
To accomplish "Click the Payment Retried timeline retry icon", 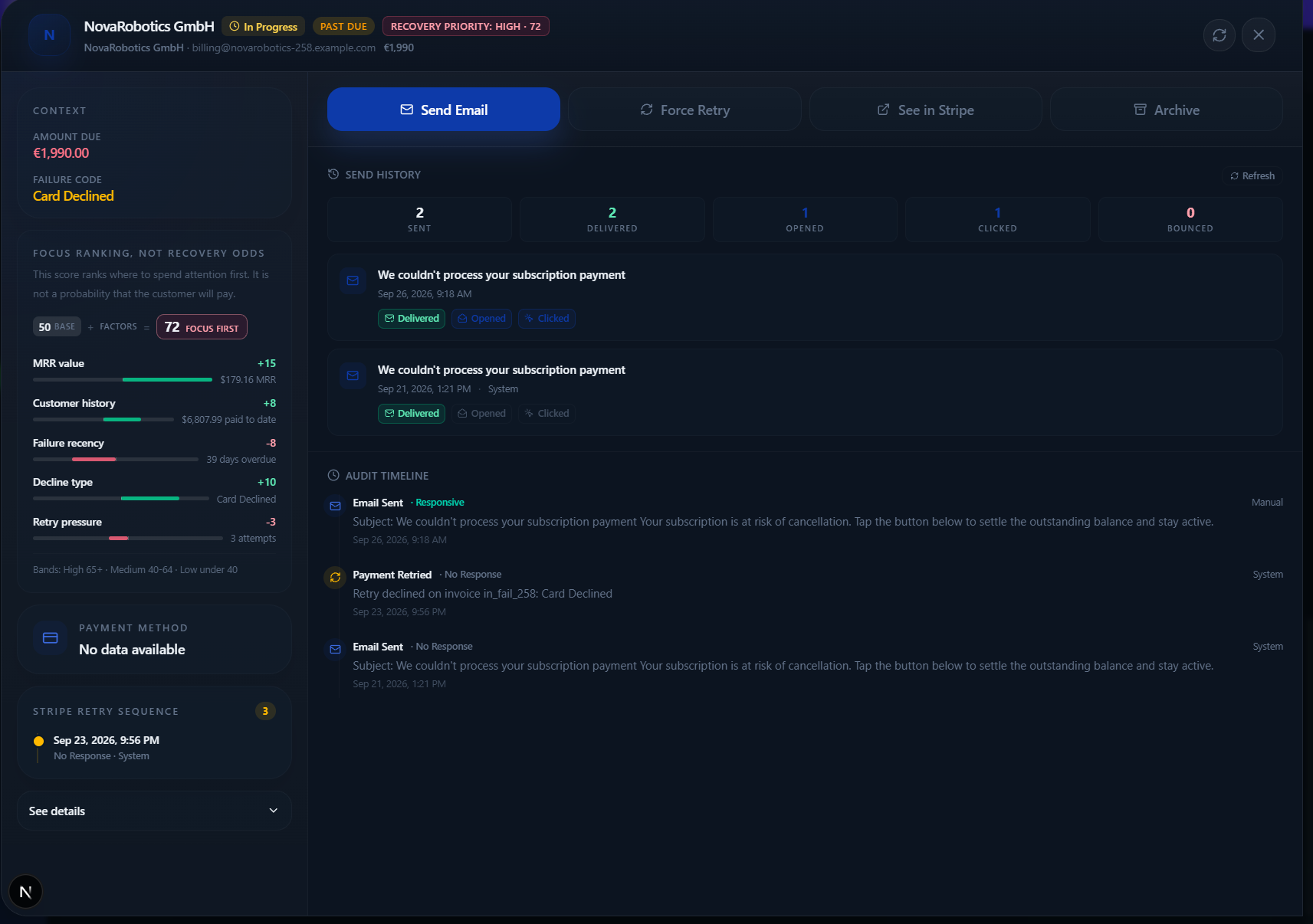I will click(x=335, y=577).
